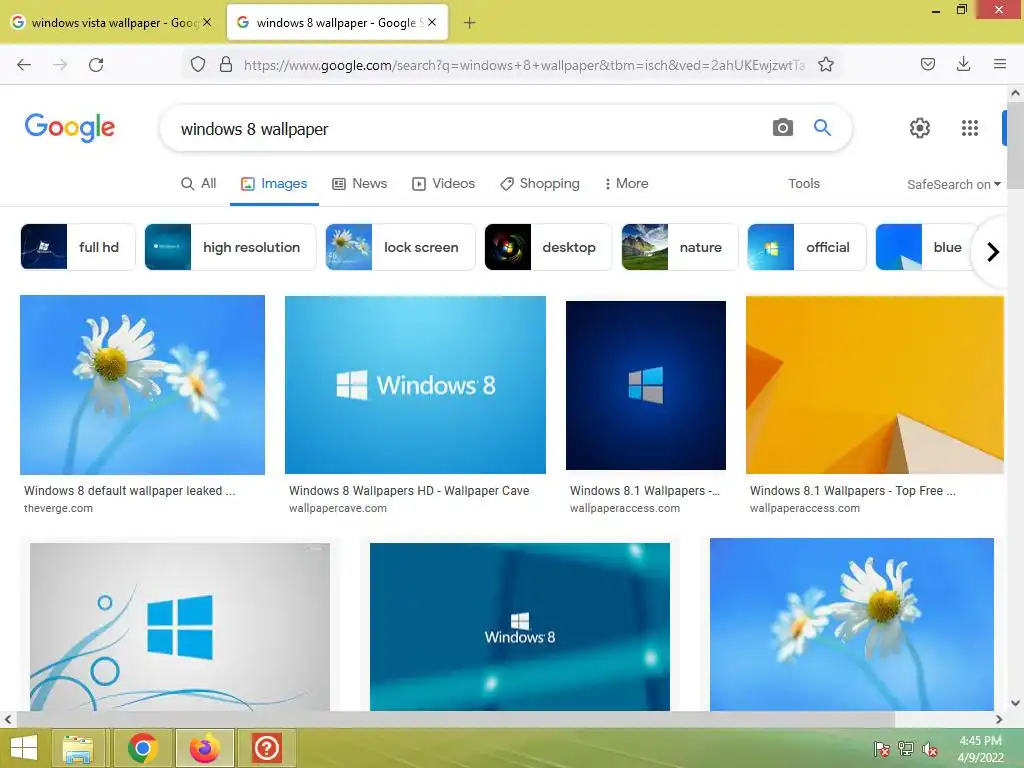Filter by nature chip
This screenshot has width=1024, height=768.
pos(680,247)
